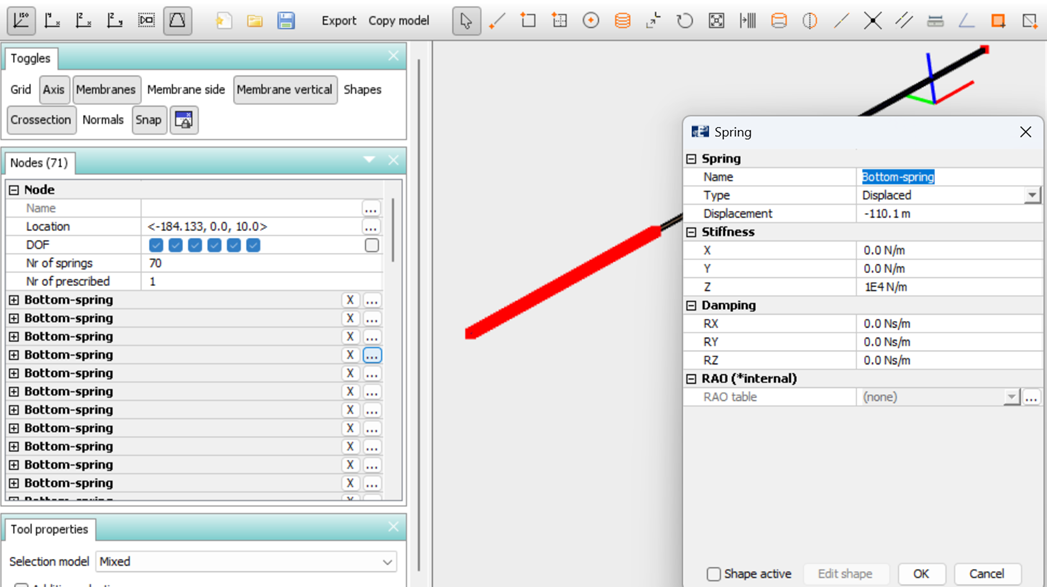Toggle the Grid display

pos(21,89)
